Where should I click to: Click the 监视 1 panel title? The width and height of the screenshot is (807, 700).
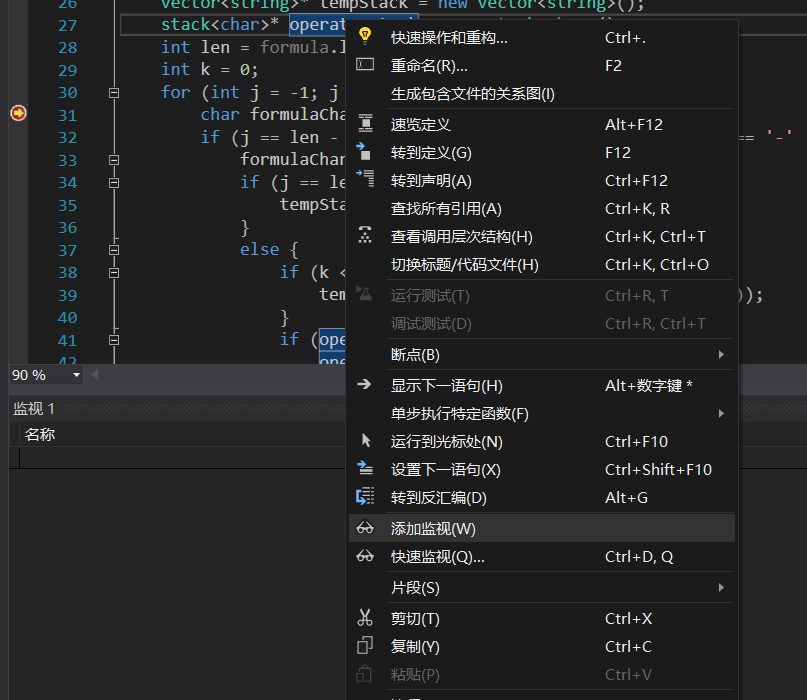tap(34, 409)
